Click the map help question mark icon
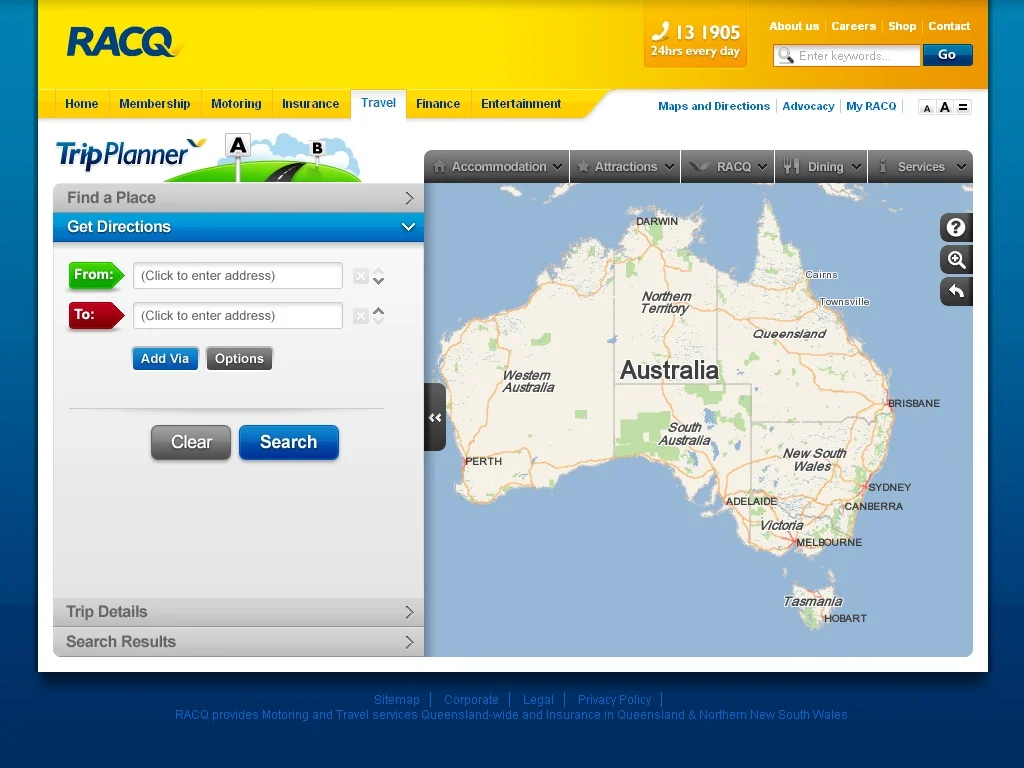1024x768 pixels. 956,227
